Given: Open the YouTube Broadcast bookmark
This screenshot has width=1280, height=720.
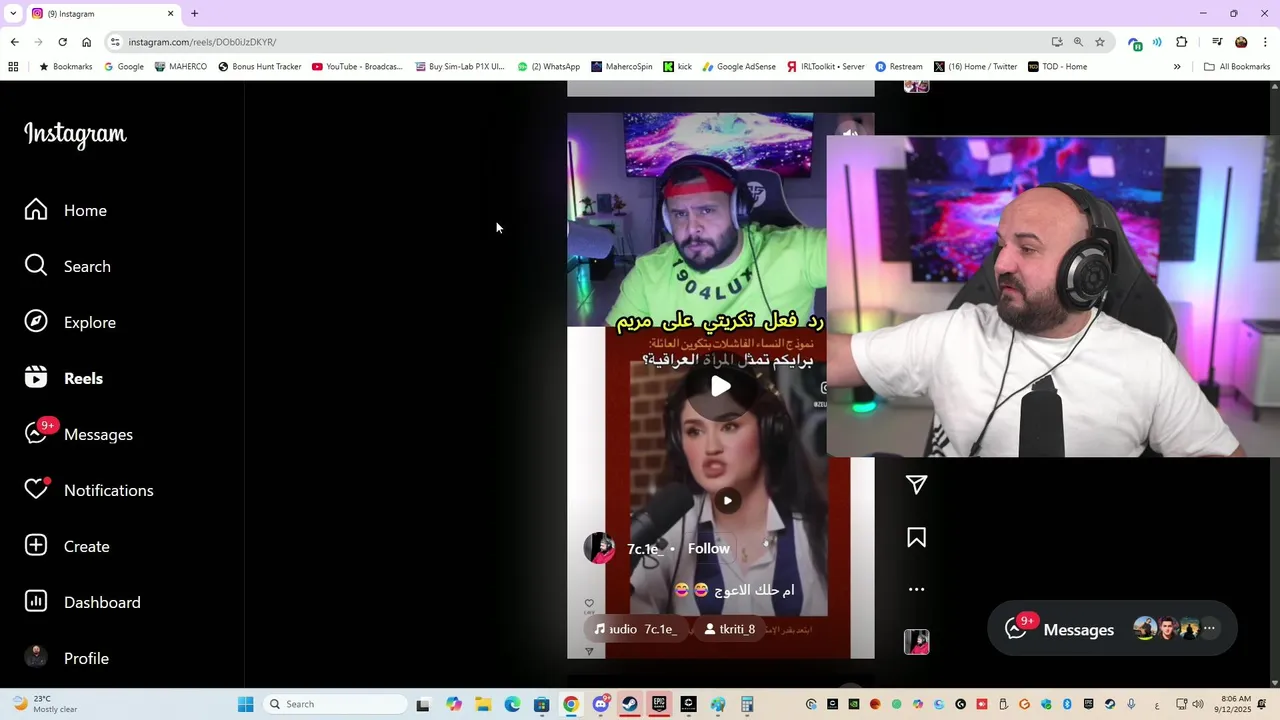Looking at the screenshot, I should point(357,67).
